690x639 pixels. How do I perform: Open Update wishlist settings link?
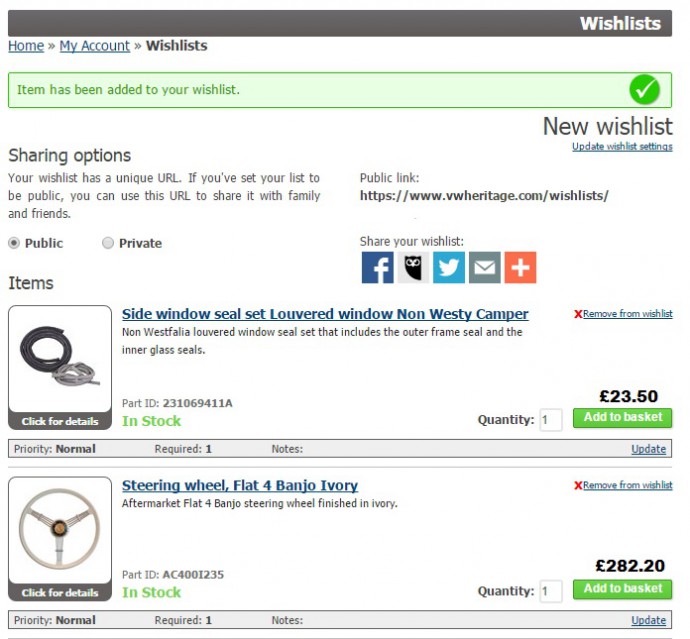pyautogui.click(x=622, y=147)
